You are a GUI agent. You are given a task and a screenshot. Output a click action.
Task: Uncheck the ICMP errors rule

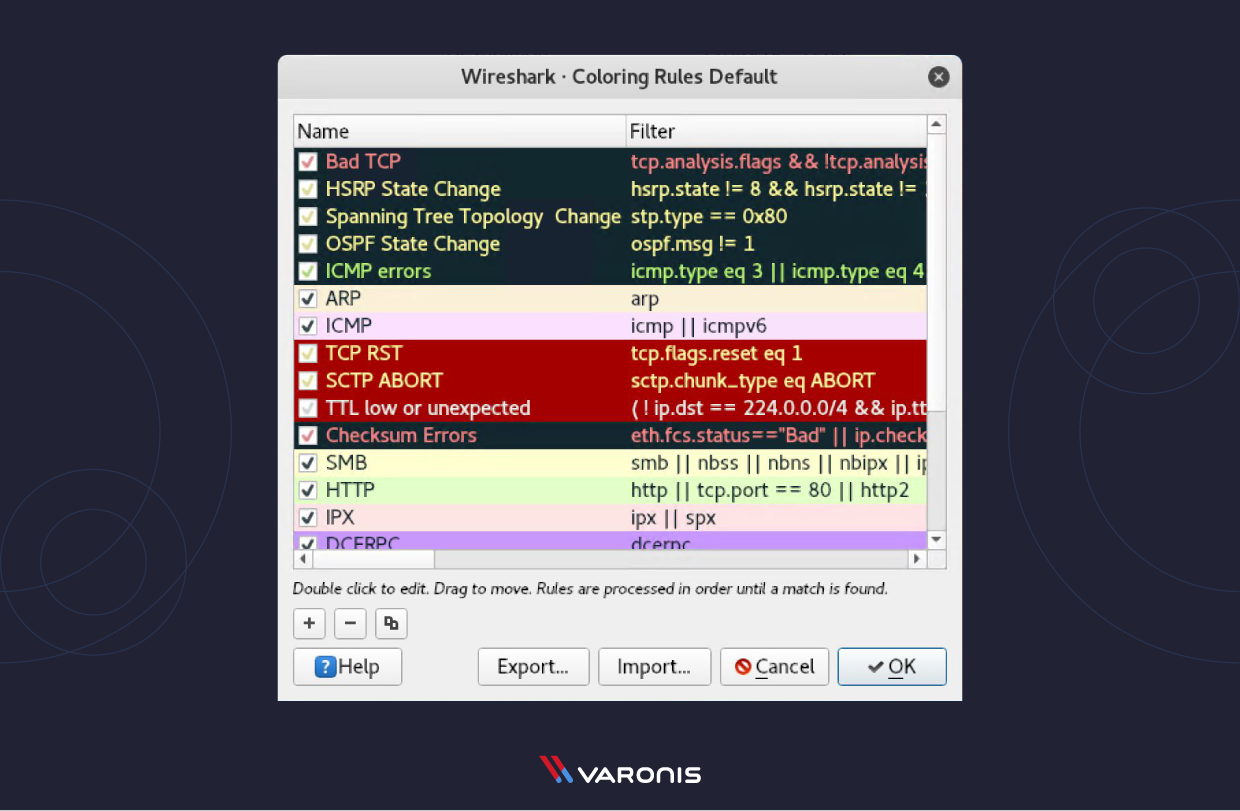[x=307, y=270]
